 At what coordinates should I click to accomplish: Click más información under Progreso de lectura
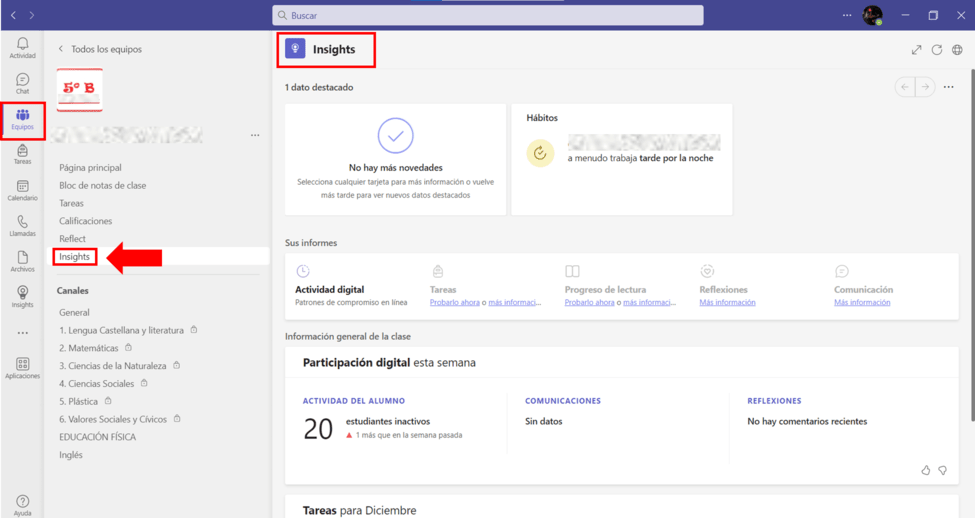(x=650, y=302)
